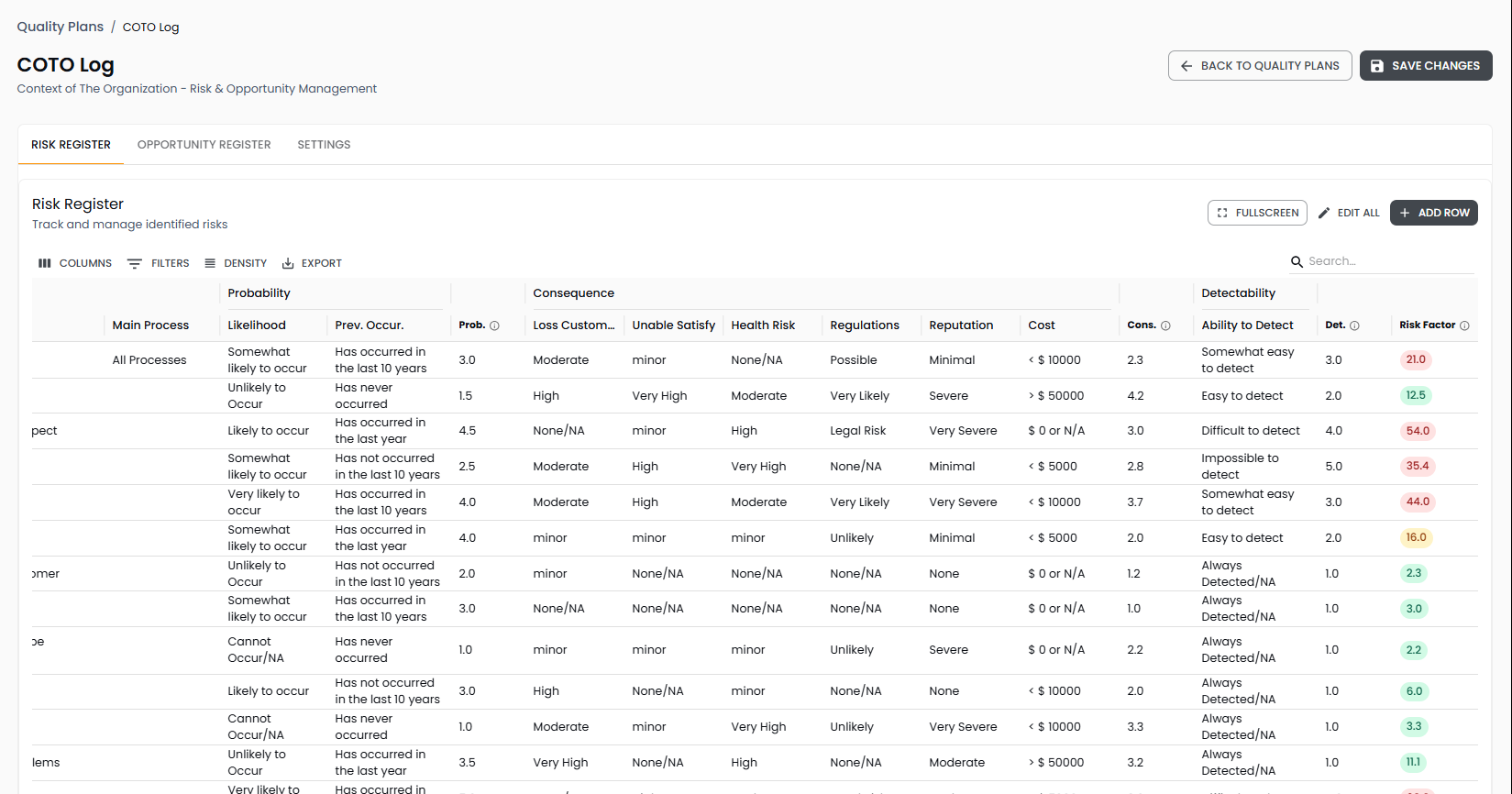The height and width of the screenshot is (794, 1512).
Task: Click the info icon next to Prob. column
Action: point(494,325)
